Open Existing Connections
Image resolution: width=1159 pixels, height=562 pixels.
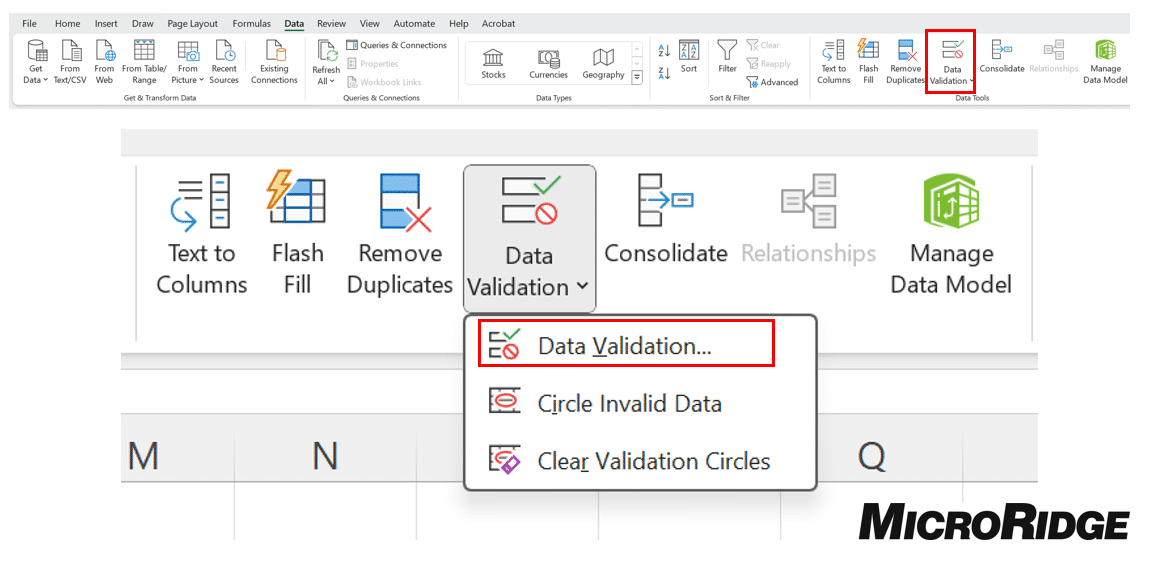tap(274, 52)
